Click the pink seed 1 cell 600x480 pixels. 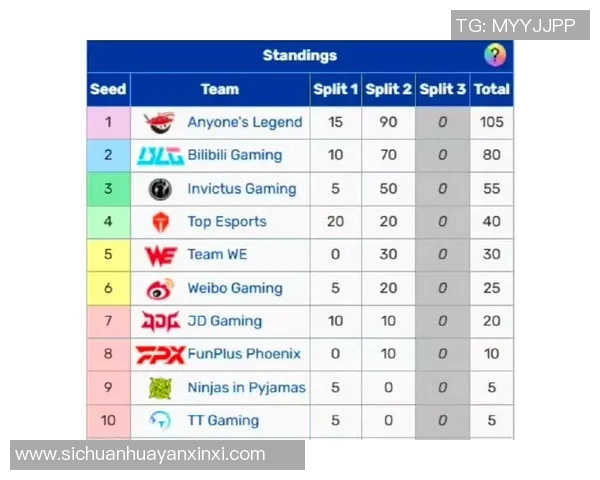pyautogui.click(x=109, y=122)
